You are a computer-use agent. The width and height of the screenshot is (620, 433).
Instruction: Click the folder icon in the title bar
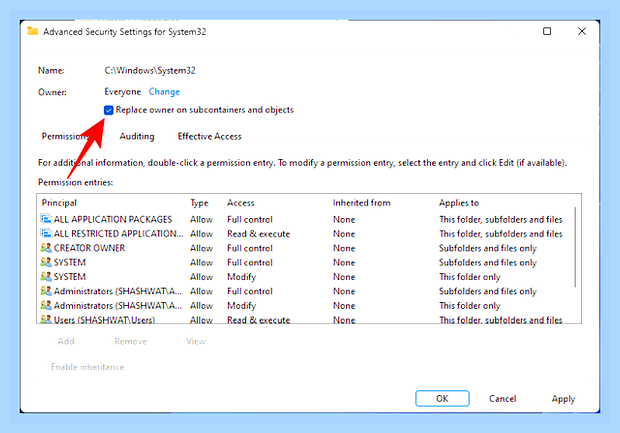[32, 31]
